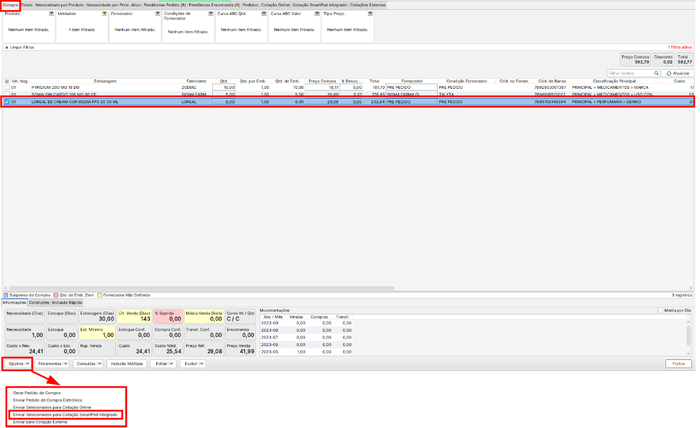Toggle checkbox for LOREAL BB CREAM row
700x428 pixels.
tap(6, 102)
